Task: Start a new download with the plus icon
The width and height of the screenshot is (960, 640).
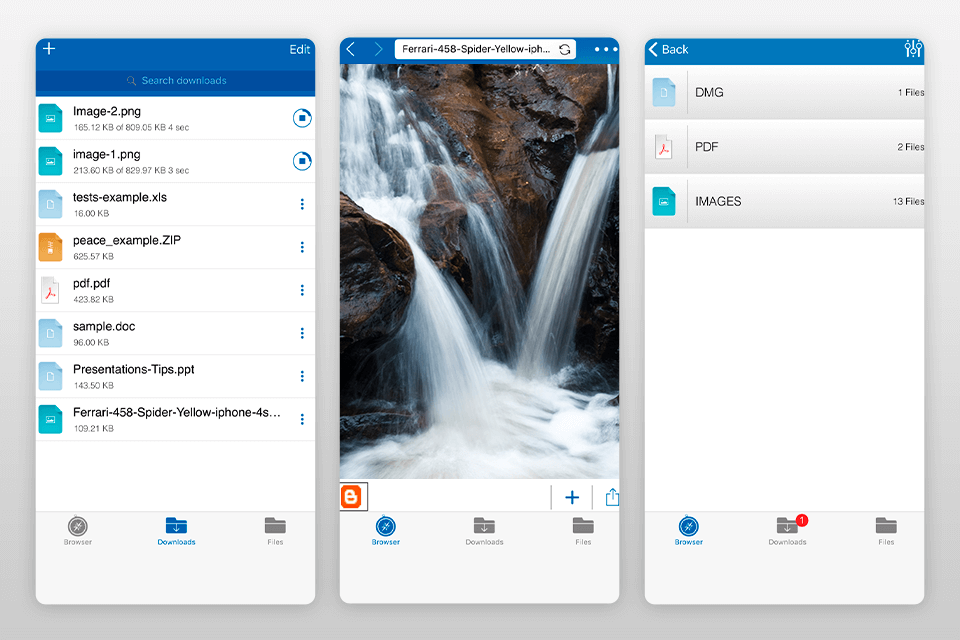Action: (48, 48)
